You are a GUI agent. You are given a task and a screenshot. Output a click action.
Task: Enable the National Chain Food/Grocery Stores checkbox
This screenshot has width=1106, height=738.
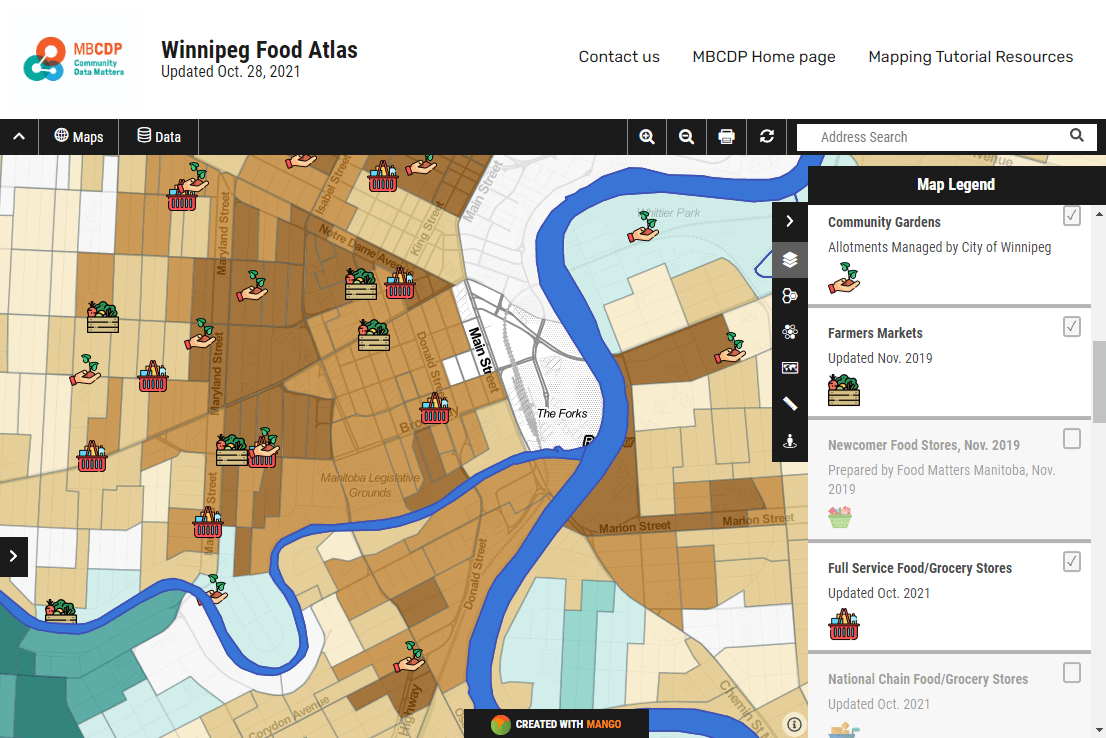coord(1071,672)
